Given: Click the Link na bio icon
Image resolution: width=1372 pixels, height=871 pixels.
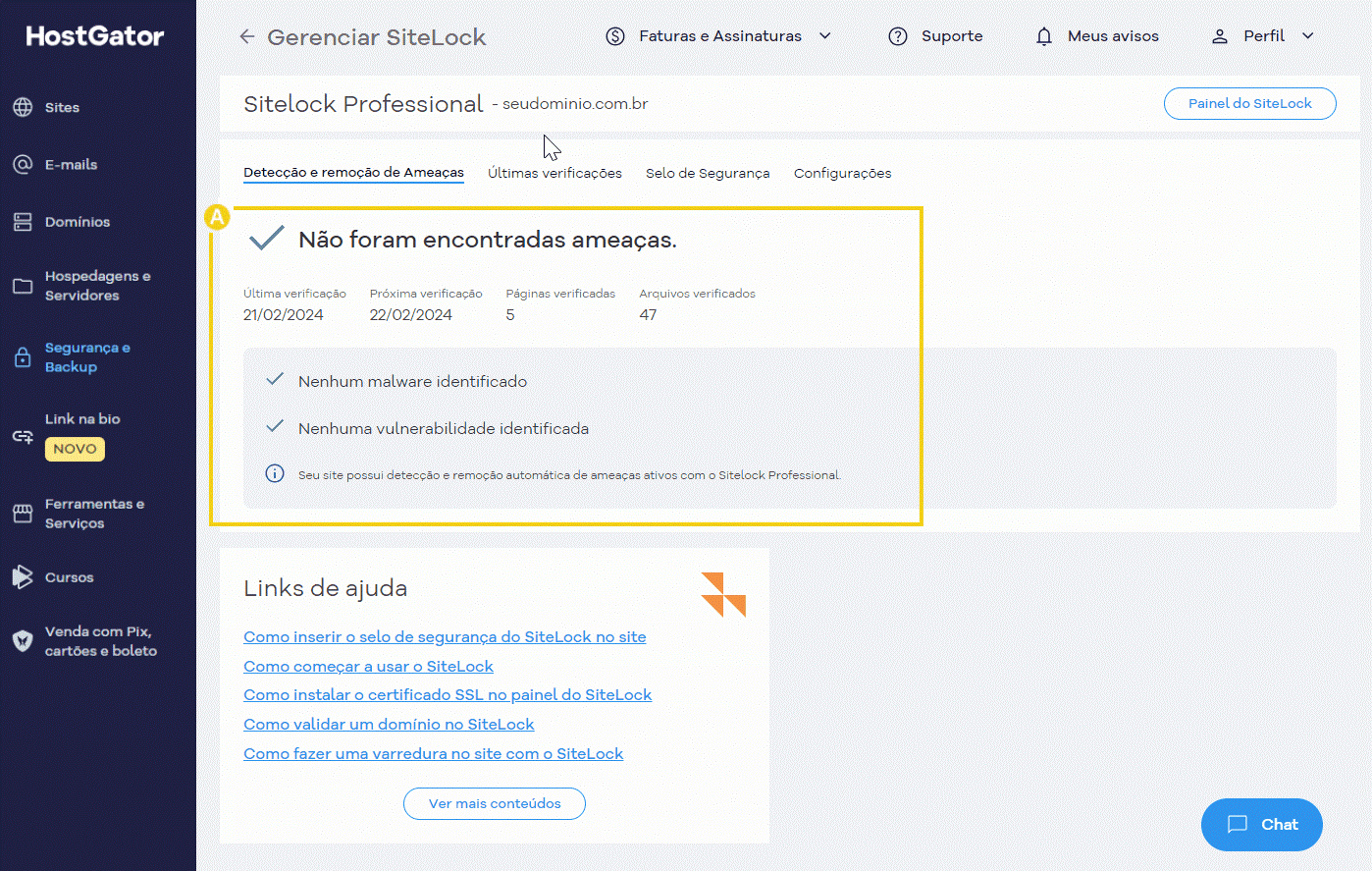Looking at the screenshot, I should coord(23,436).
